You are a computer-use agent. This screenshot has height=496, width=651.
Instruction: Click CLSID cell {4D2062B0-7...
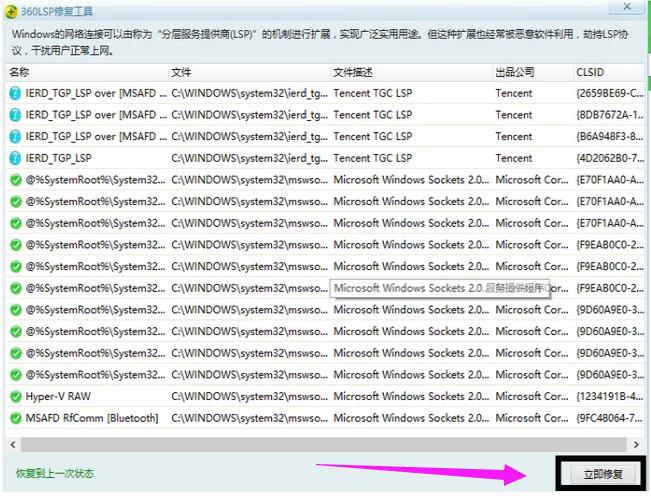tap(610, 158)
